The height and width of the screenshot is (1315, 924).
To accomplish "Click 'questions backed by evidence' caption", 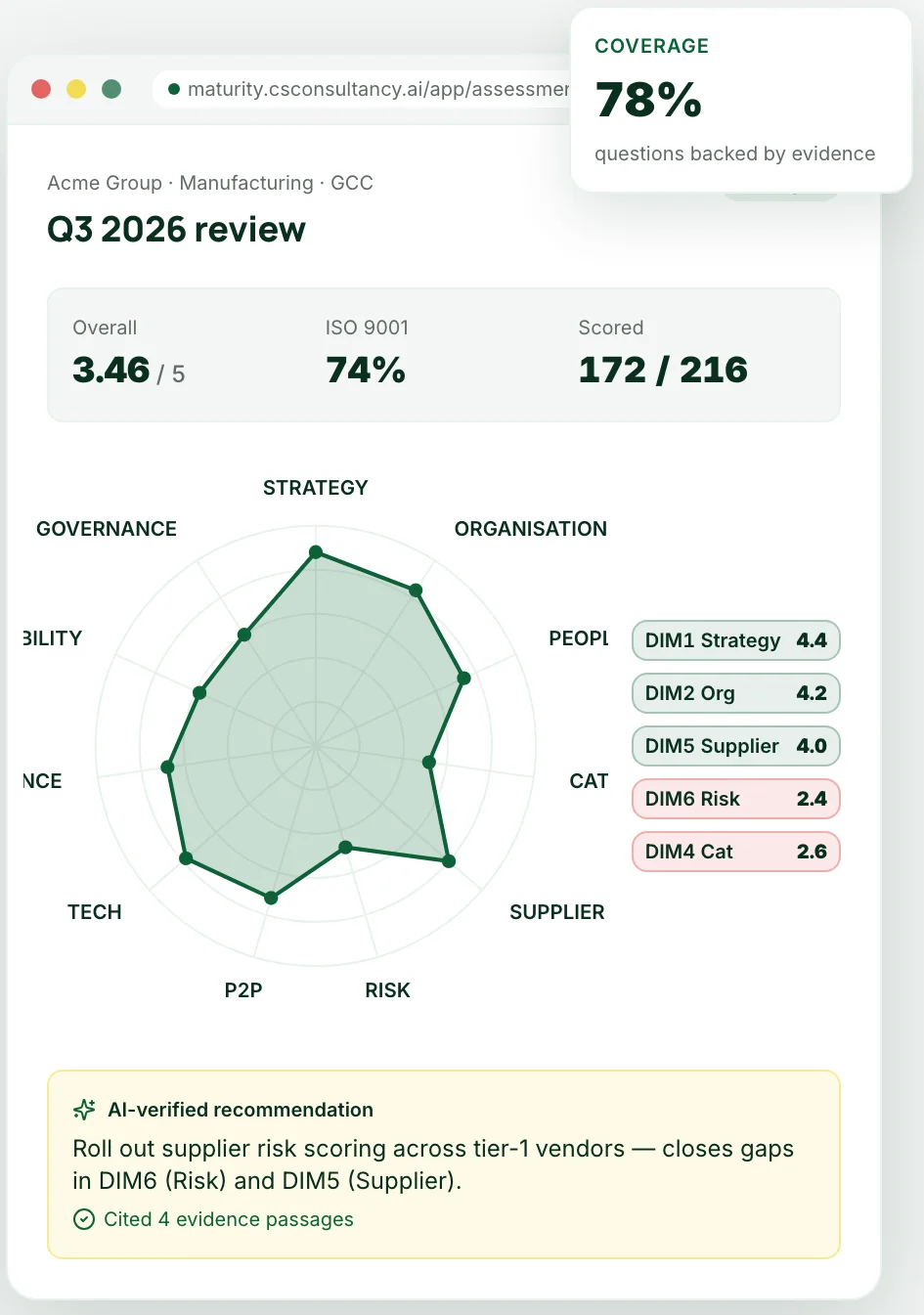I will [x=735, y=153].
